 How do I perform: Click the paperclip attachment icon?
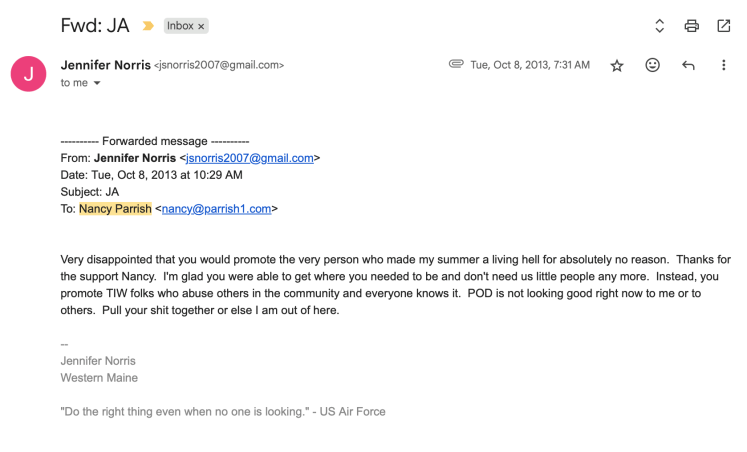(456, 64)
